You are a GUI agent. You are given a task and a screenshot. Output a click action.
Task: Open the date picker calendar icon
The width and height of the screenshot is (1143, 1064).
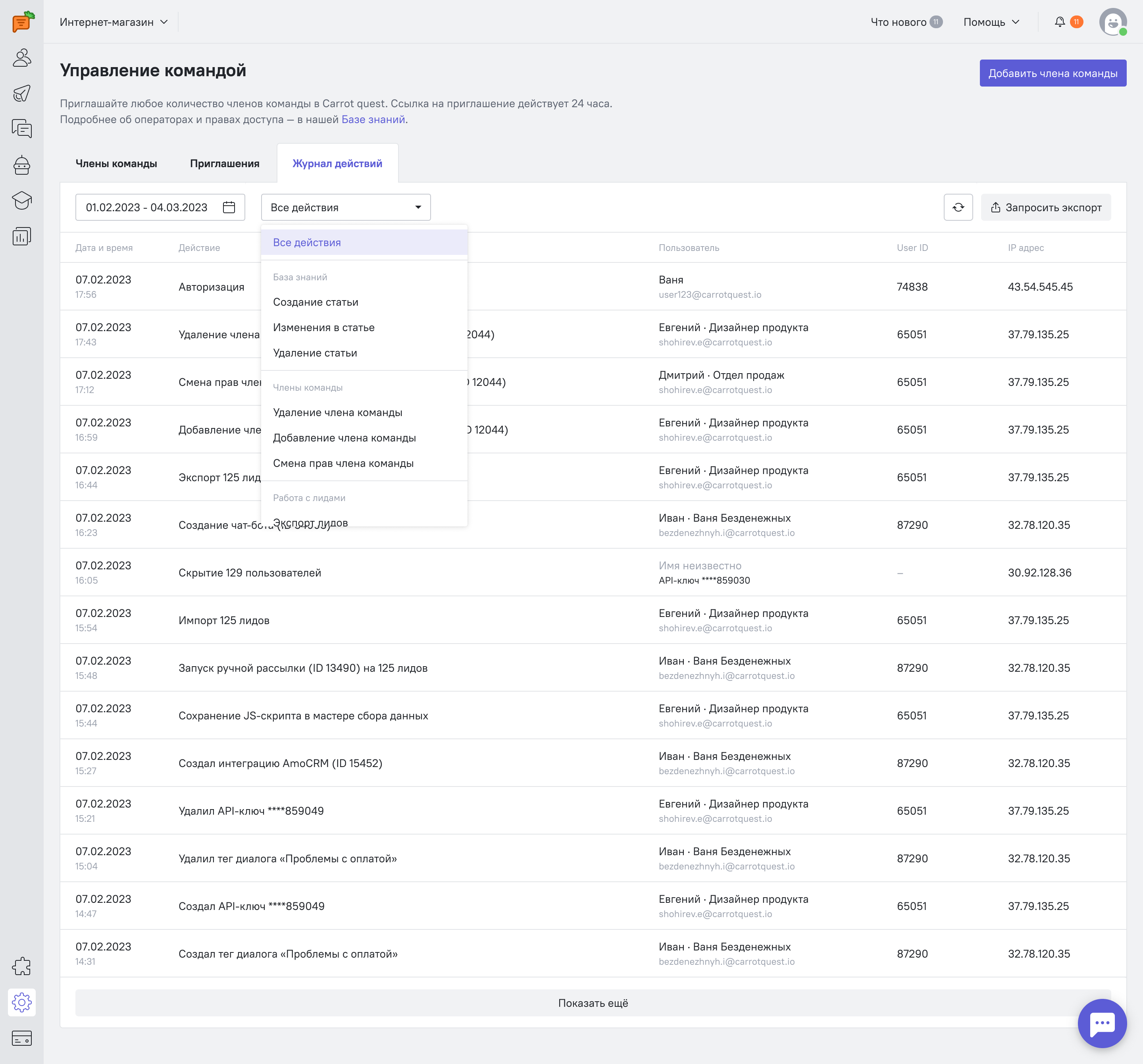click(229, 207)
